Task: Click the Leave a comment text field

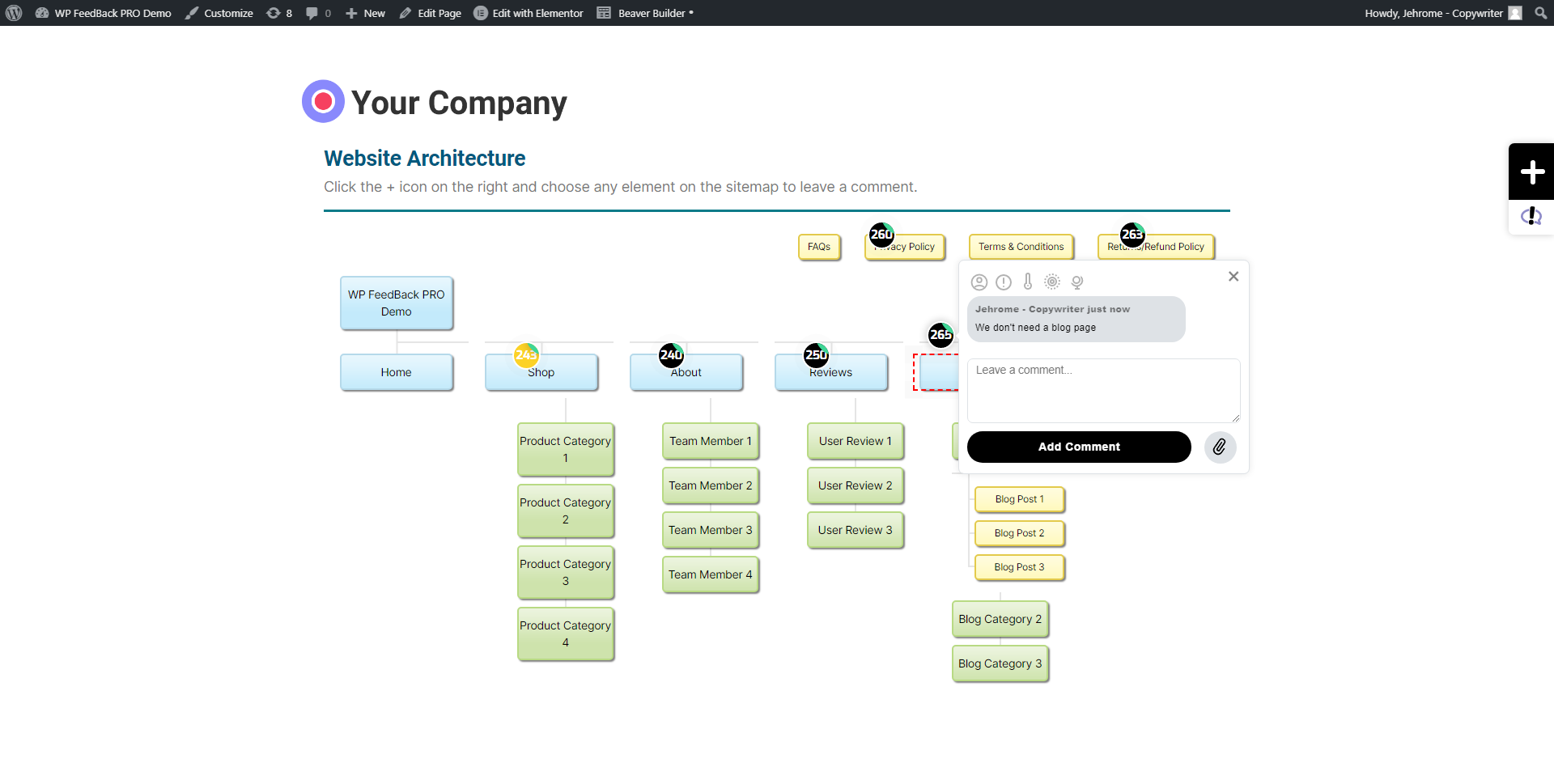Action: [x=1103, y=390]
